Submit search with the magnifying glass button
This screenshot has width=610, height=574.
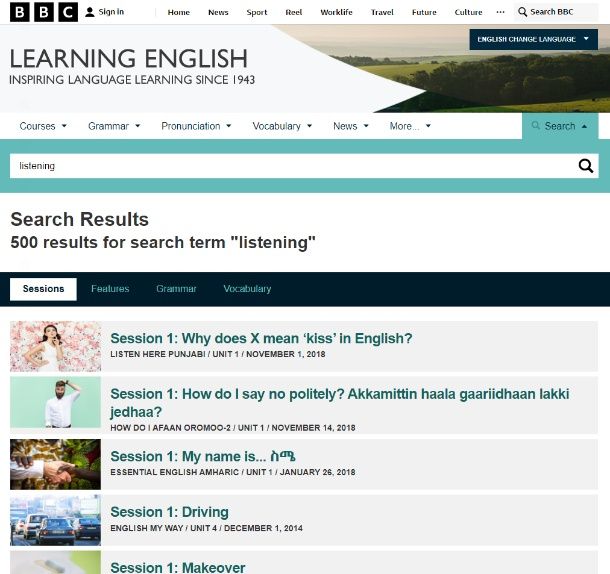click(585, 166)
